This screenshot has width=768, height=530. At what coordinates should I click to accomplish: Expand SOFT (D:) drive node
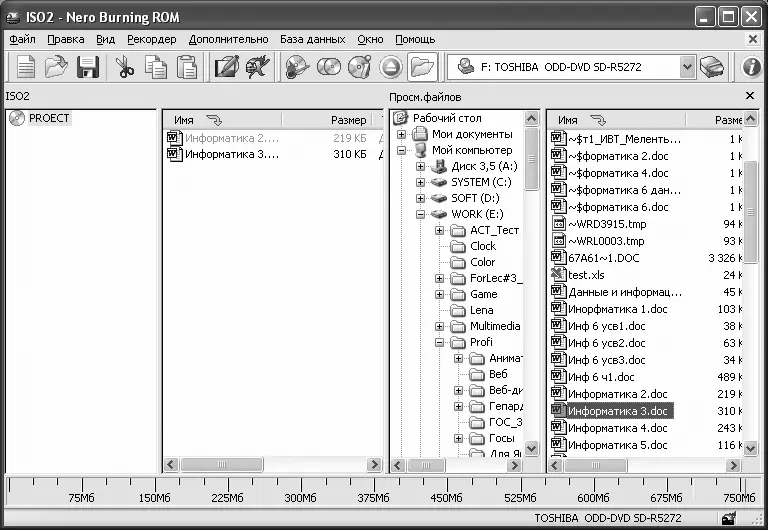(x=420, y=198)
